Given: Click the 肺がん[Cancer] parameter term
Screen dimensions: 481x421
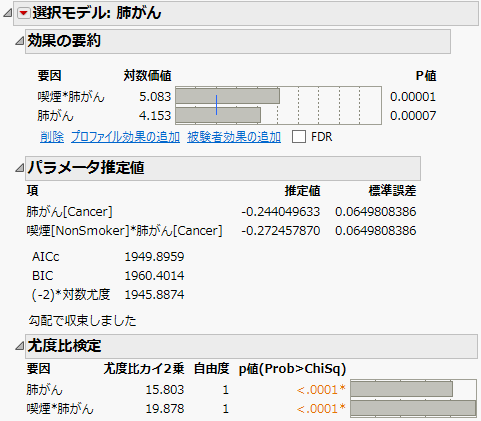Looking at the screenshot, I should coord(70,212).
